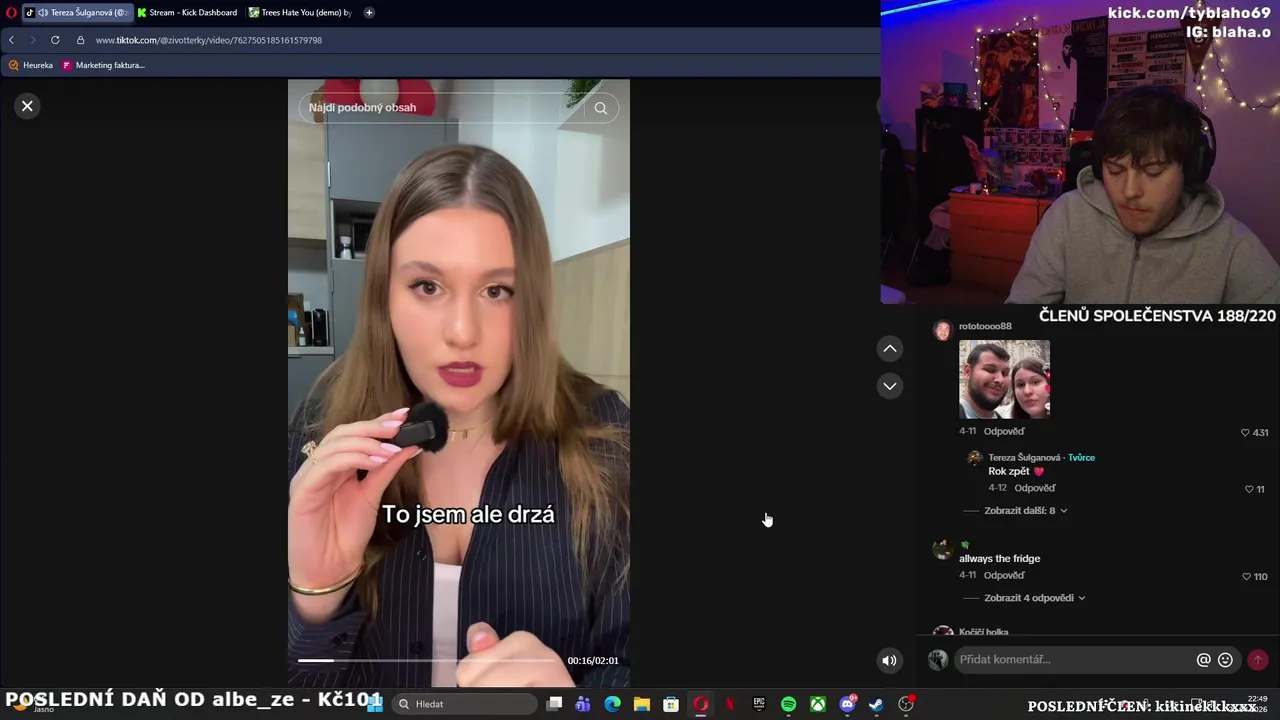Open Microsoft Store from taskbar

[671, 704]
